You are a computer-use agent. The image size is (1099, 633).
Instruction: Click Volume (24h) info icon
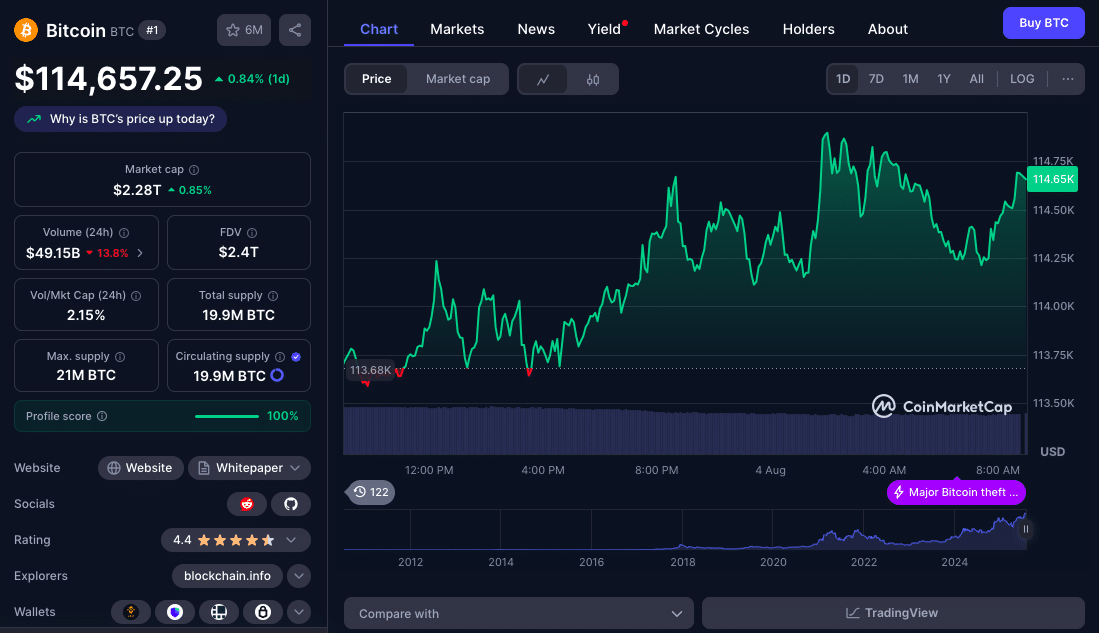pyautogui.click(x=124, y=233)
